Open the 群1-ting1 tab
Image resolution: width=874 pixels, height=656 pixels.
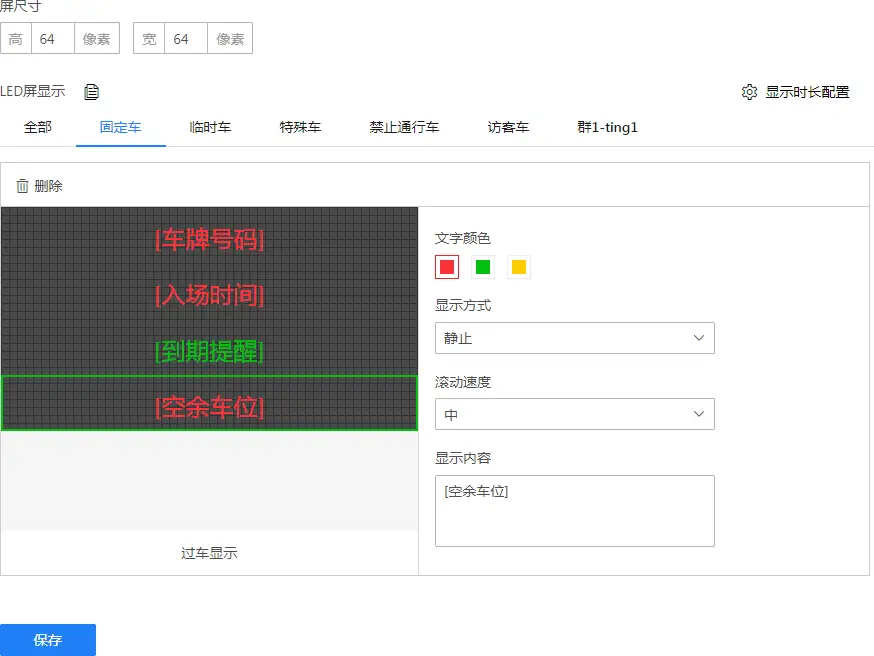pyautogui.click(x=607, y=128)
